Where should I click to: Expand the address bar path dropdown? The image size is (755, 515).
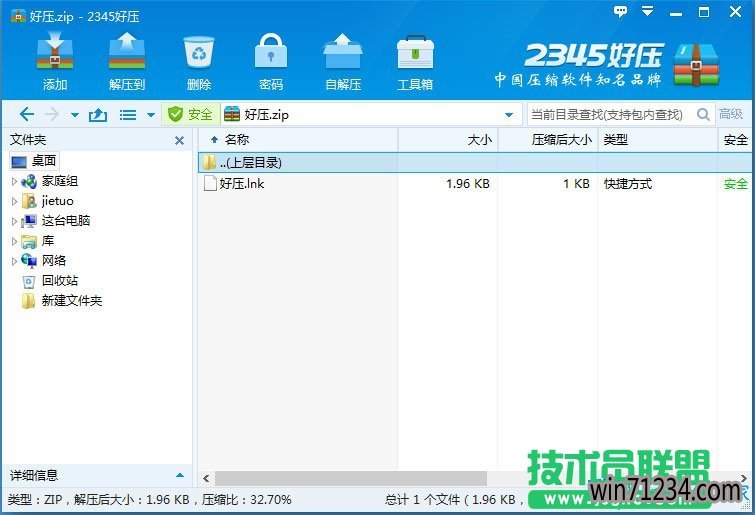click(x=509, y=115)
